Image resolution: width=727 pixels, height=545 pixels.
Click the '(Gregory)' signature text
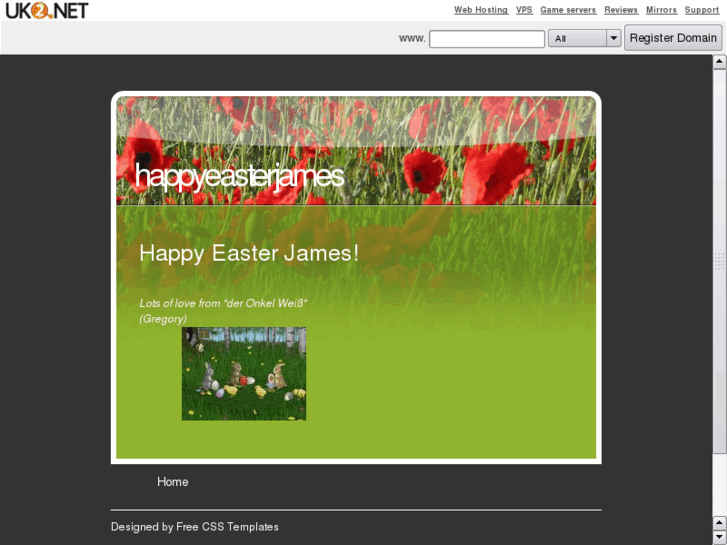point(163,319)
